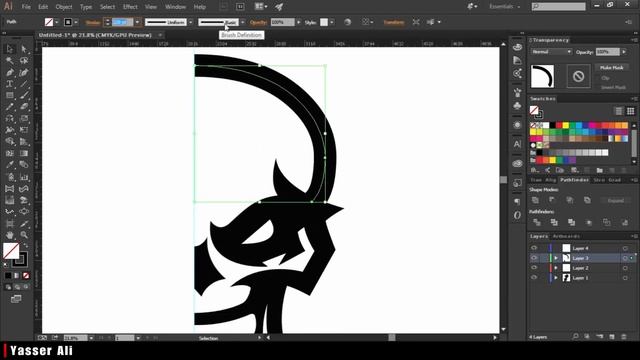
Task: Click horizontal scrollbar thumb below canvas
Action: tap(392, 338)
